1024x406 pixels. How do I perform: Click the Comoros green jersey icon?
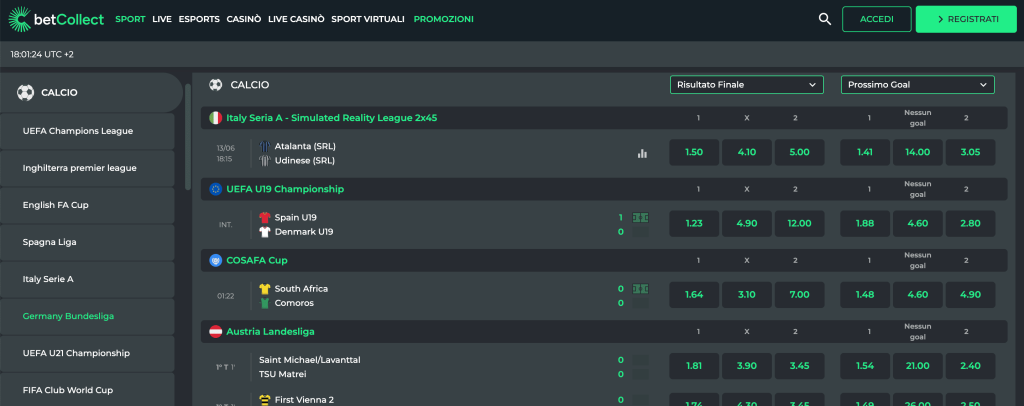pyautogui.click(x=264, y=303)
